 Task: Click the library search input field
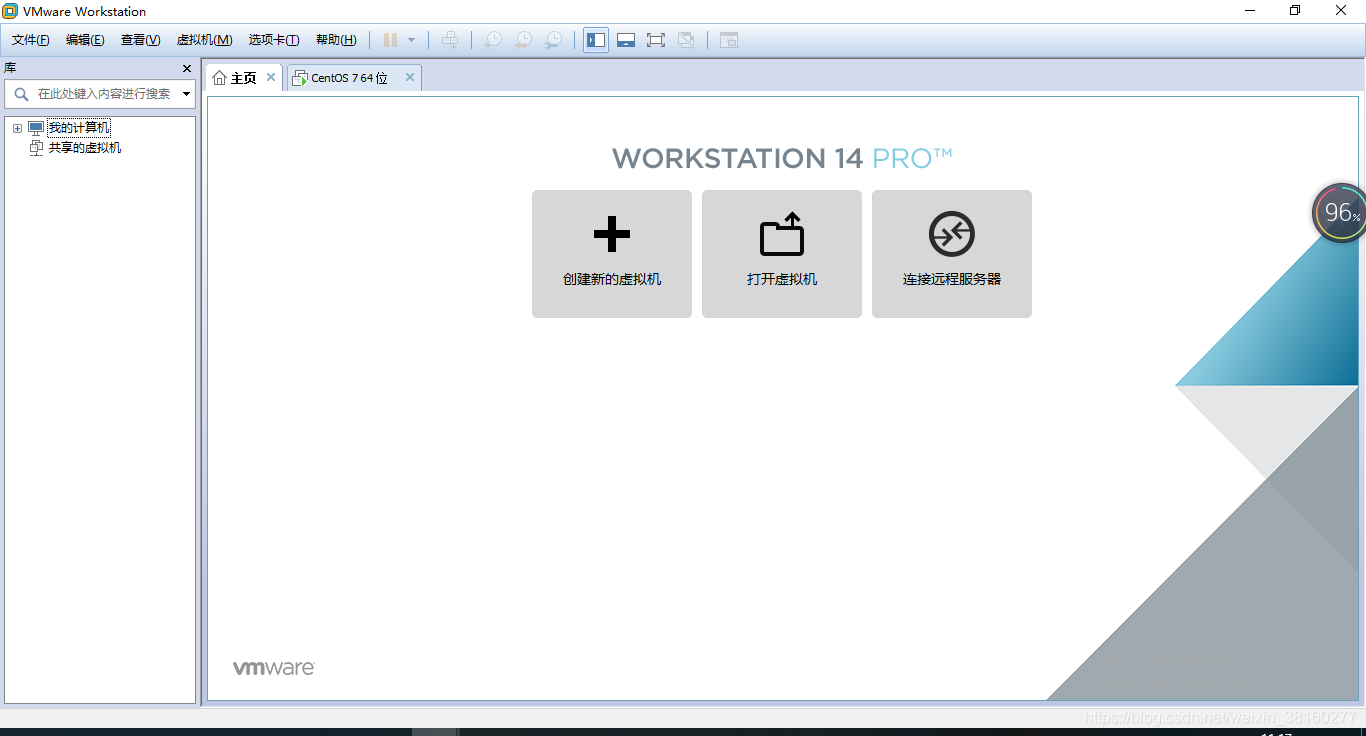point(105,93)
